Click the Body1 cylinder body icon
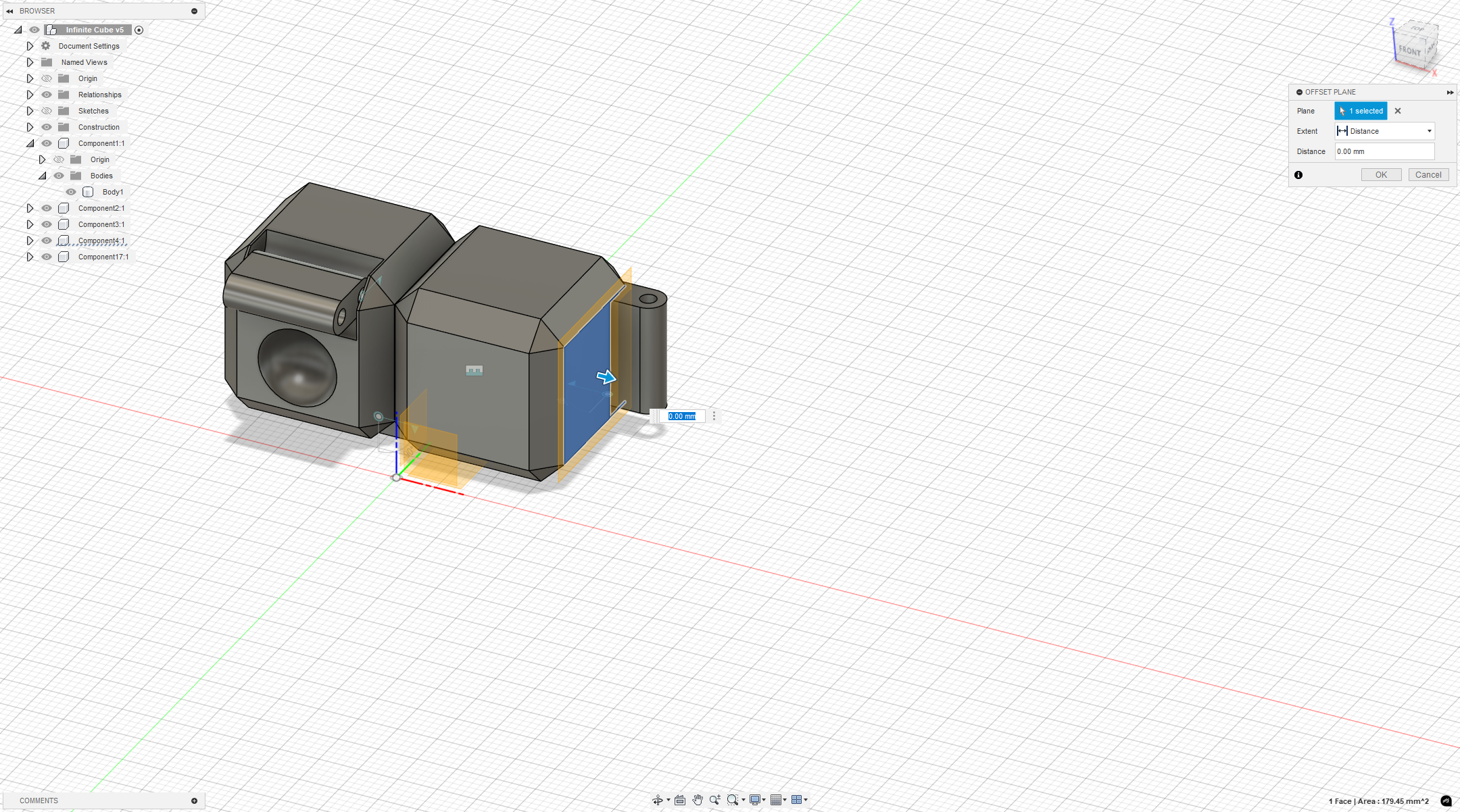The width and height of the screenshot is (1460, 812). (x=88, y=192)
